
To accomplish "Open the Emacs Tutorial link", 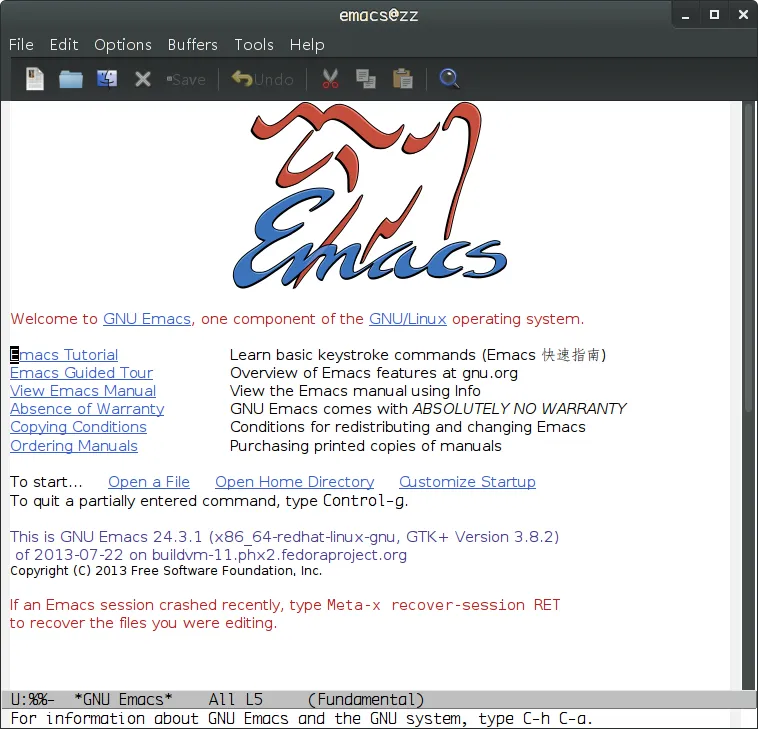I will [64, 355].
